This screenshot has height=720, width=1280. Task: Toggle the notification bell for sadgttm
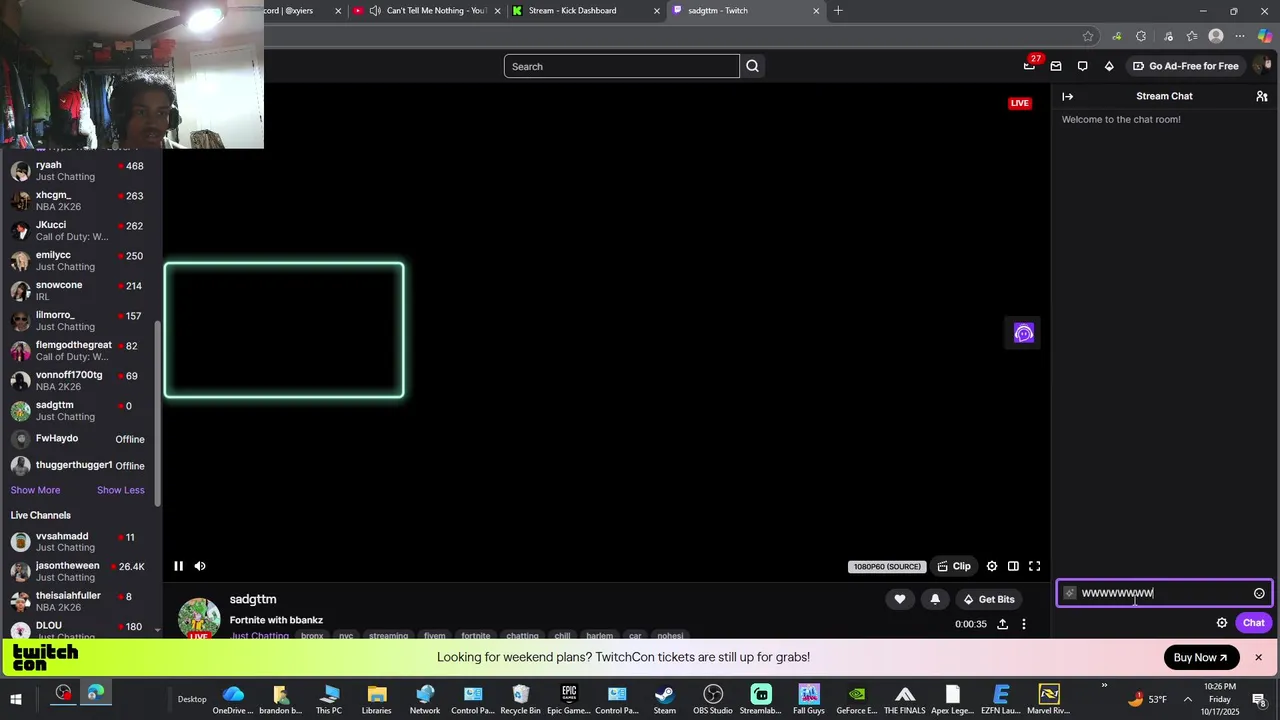(935, 599)
